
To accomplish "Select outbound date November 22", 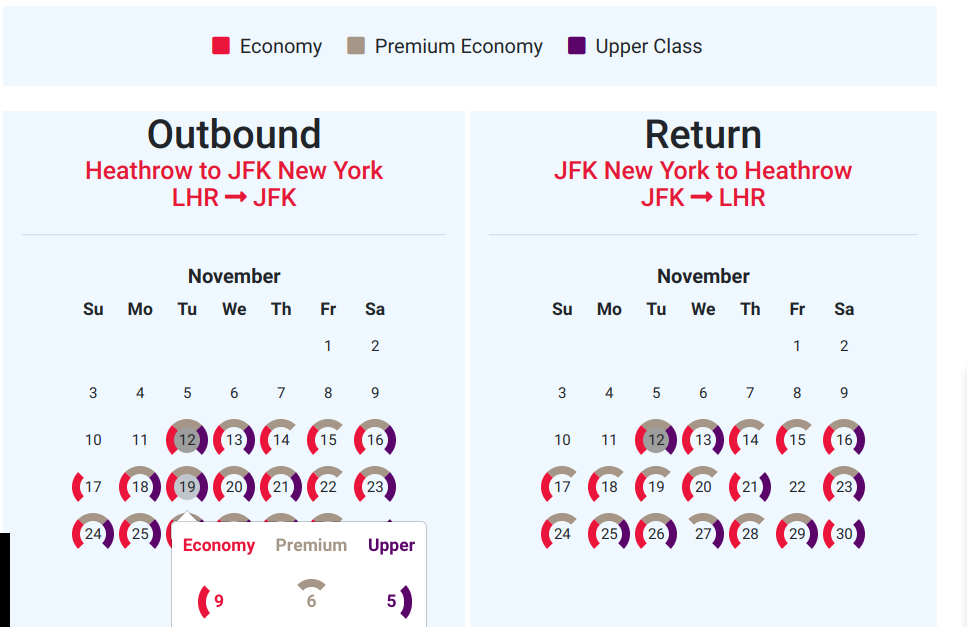I will coord(328,487).
